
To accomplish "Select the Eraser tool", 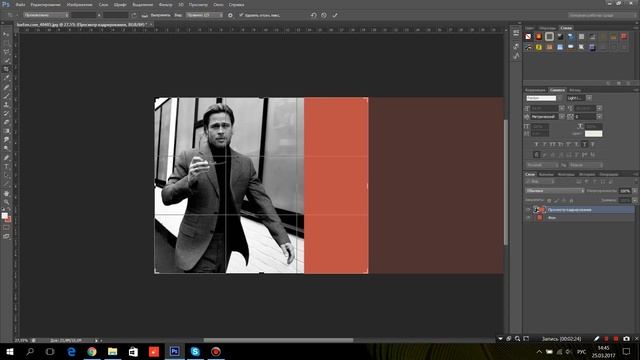I will 6,122.
